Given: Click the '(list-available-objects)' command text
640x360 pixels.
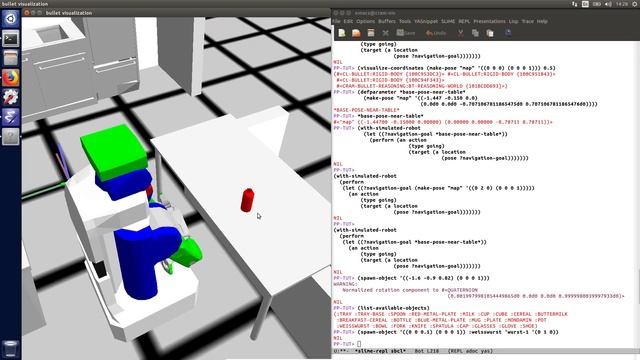Looking at the screenshot, I should click(393, 308).
